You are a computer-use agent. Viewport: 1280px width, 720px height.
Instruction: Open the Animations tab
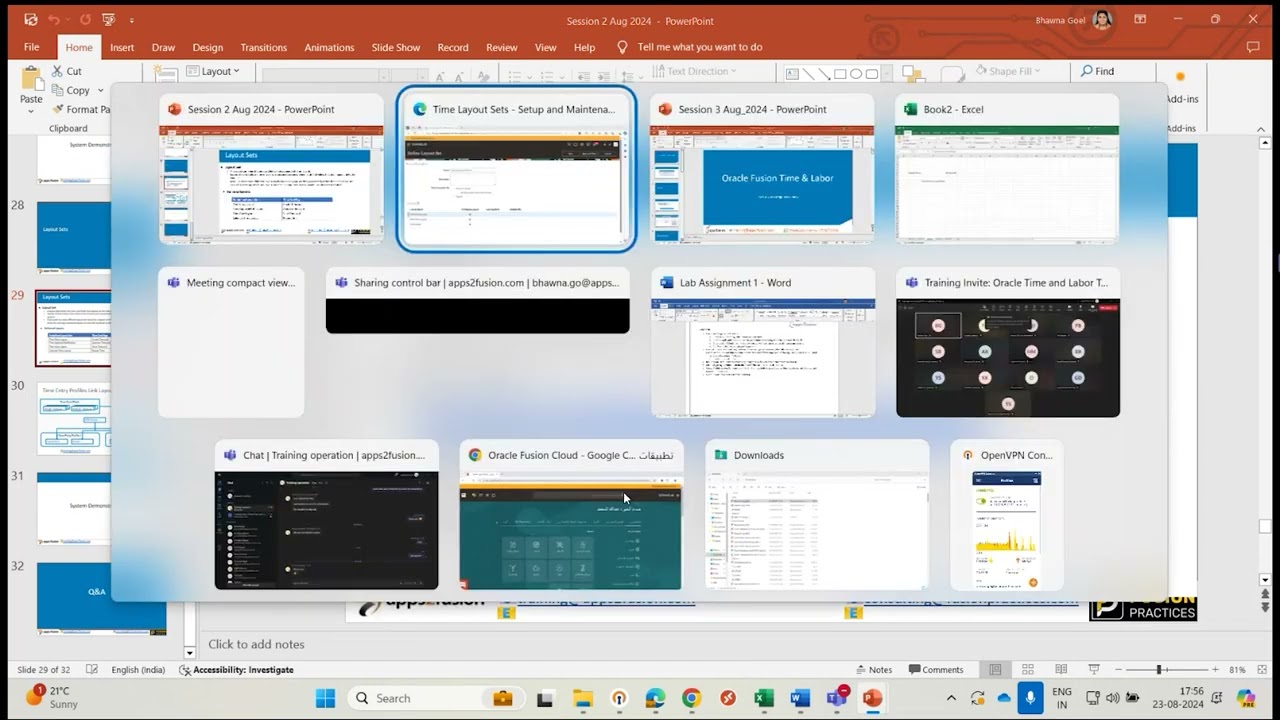click(x=329, y=47)
